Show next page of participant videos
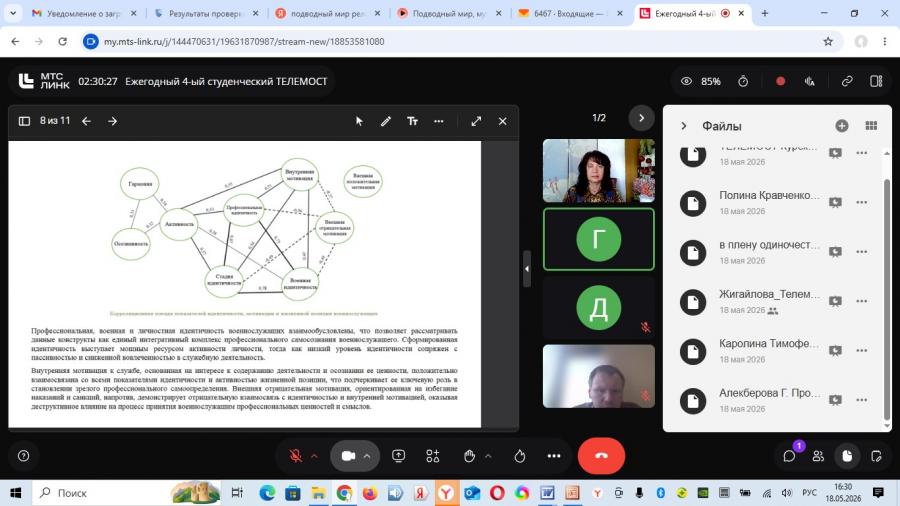Viewport: 900px width, 506px height. [x=641, y=118]
